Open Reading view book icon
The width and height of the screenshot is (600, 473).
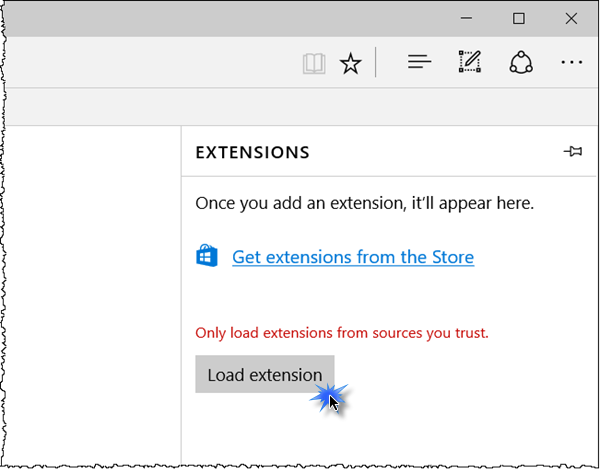pyautogui.click(x=314, y=64)
